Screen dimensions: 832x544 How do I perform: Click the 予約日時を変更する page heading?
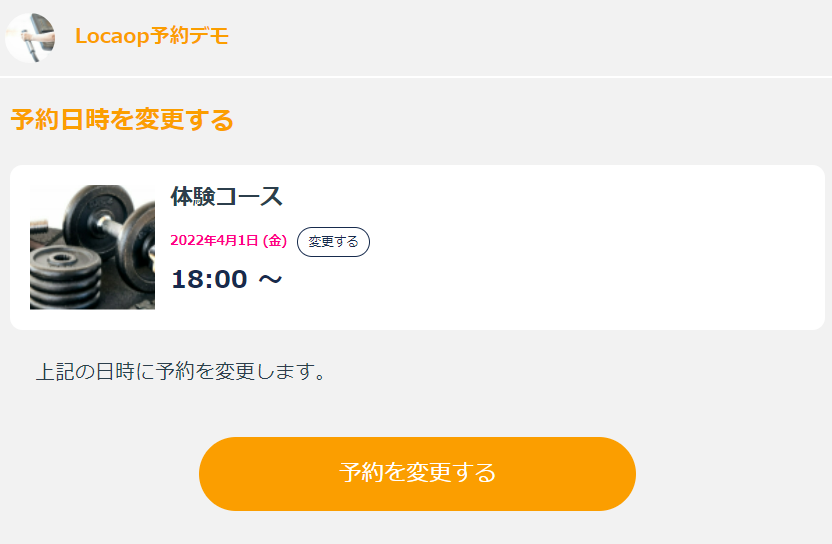[122, 120]
